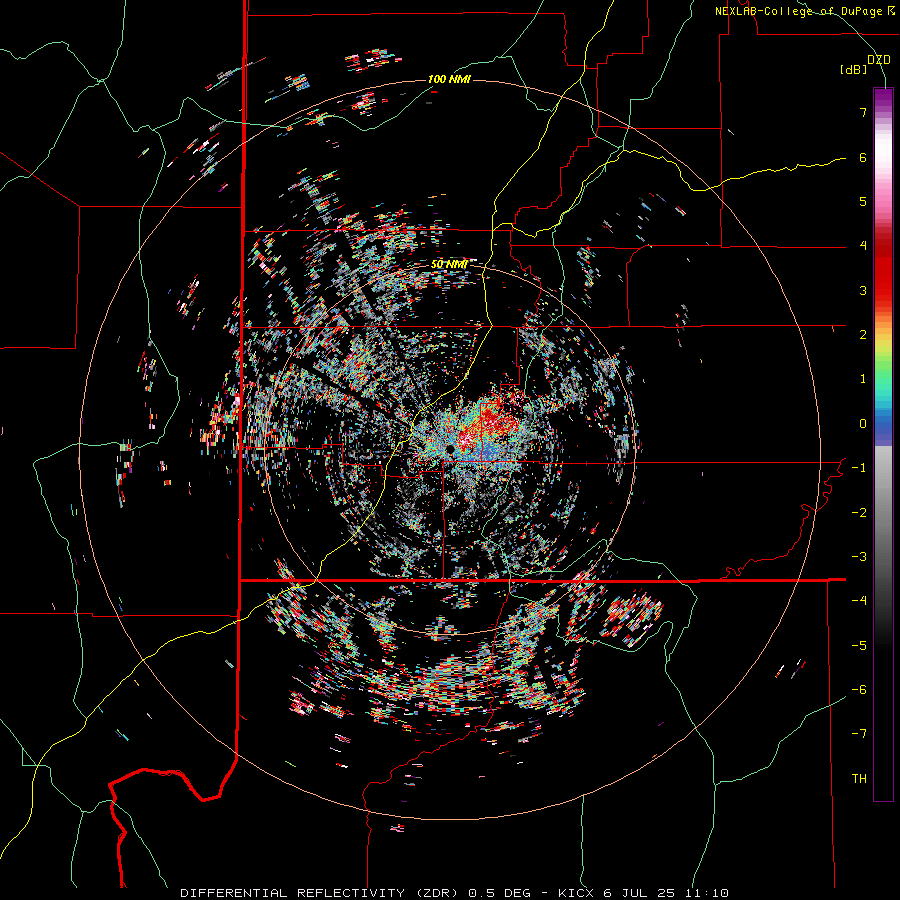Click the black radar site dot at scan center

click(x=450, y=449)
